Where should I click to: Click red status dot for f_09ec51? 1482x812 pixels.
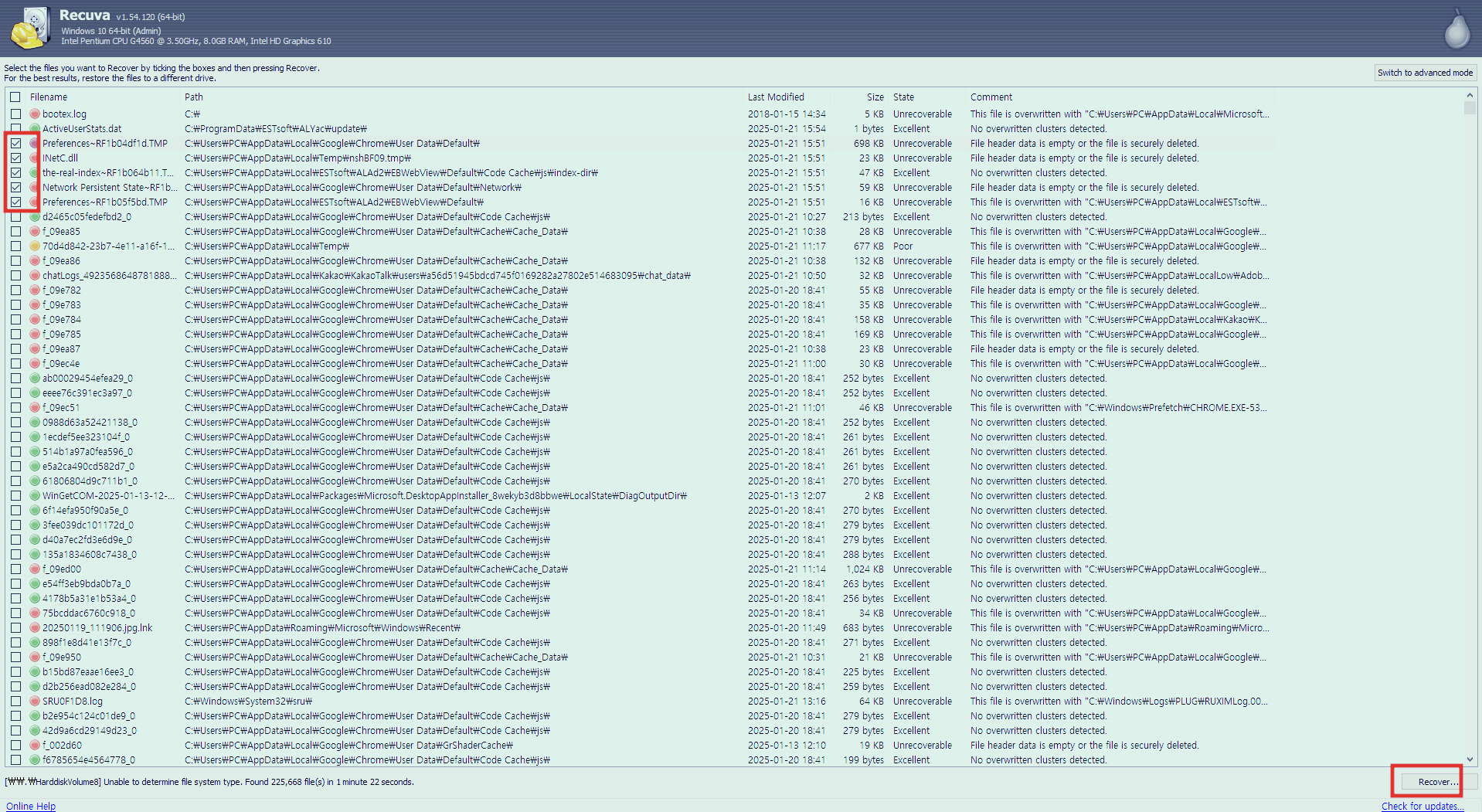coord(35,408)
